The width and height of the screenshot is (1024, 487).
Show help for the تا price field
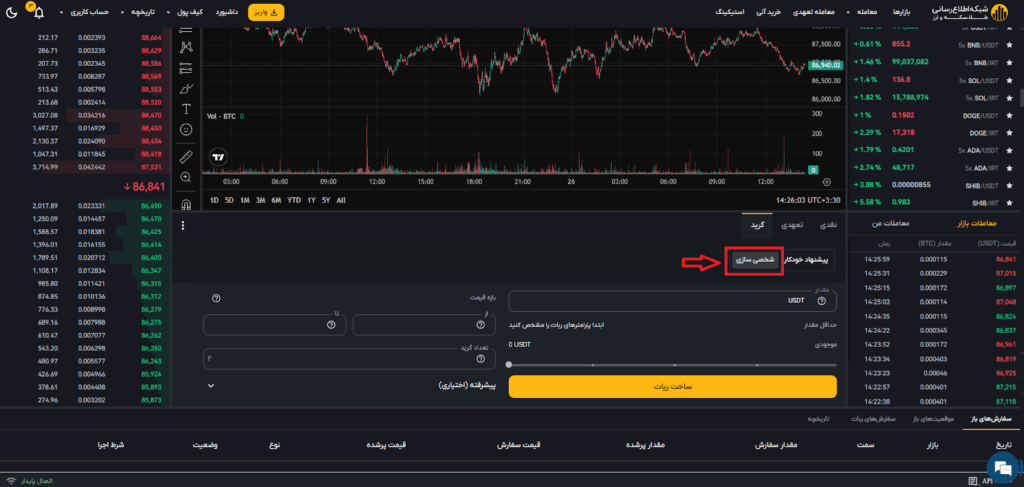[x=331, y=324]
